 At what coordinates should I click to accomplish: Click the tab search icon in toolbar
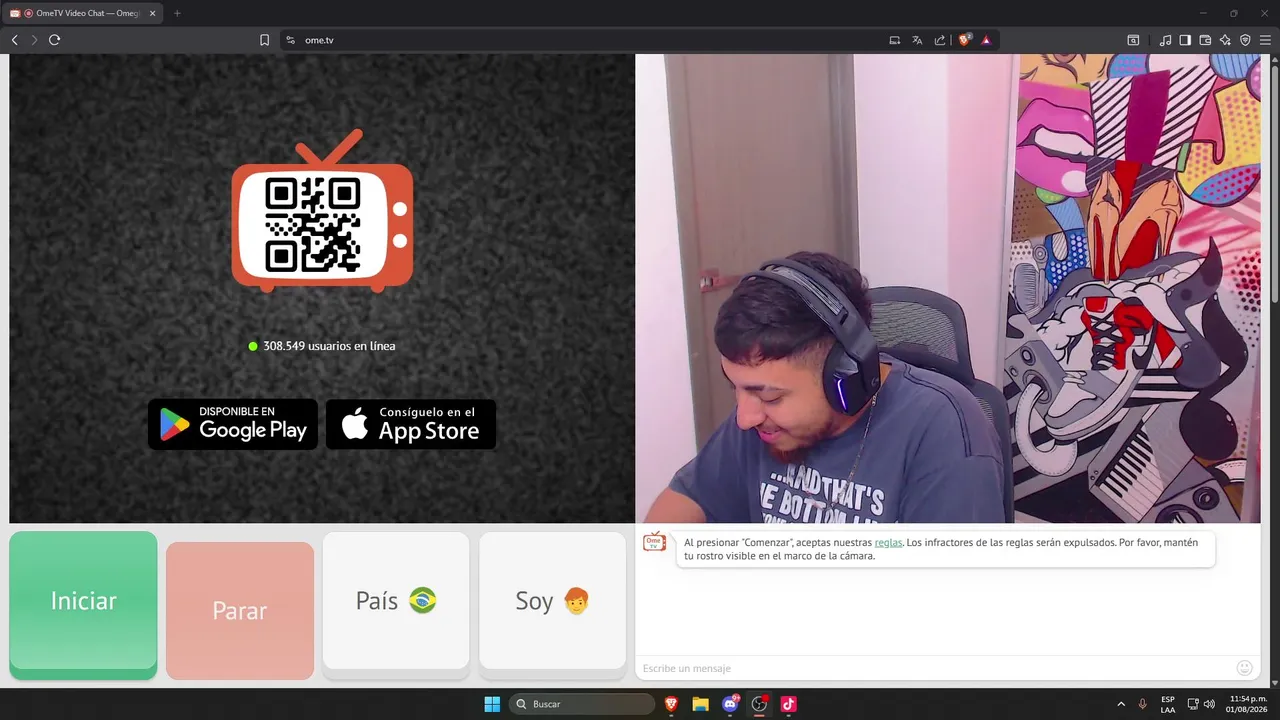[1133, 40]
